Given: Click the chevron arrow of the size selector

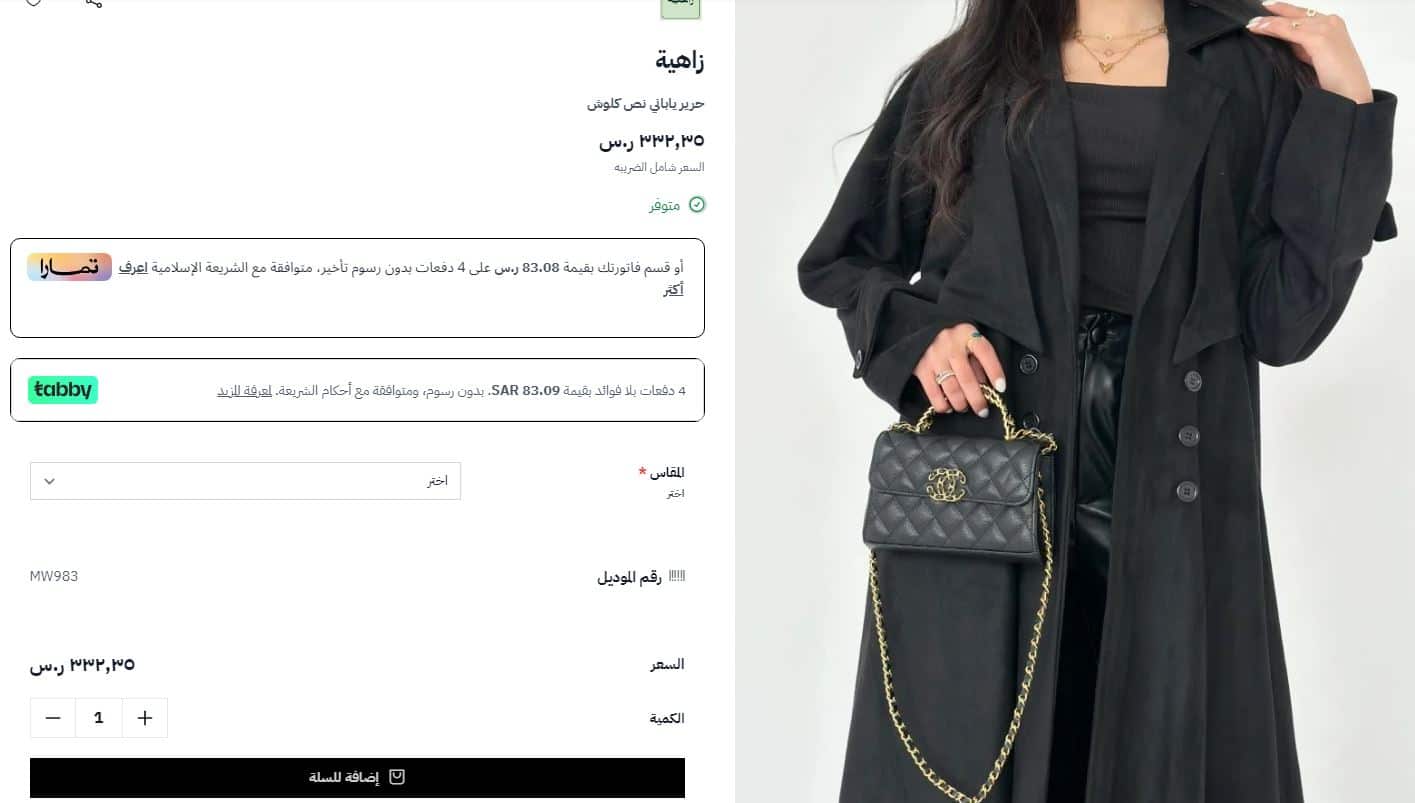Looking at the screenshot, I should (49, 481).
